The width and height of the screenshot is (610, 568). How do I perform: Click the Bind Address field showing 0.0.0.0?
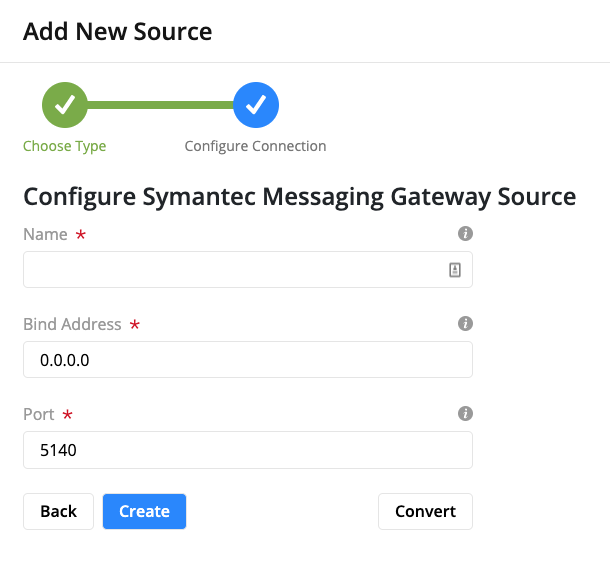248,360
